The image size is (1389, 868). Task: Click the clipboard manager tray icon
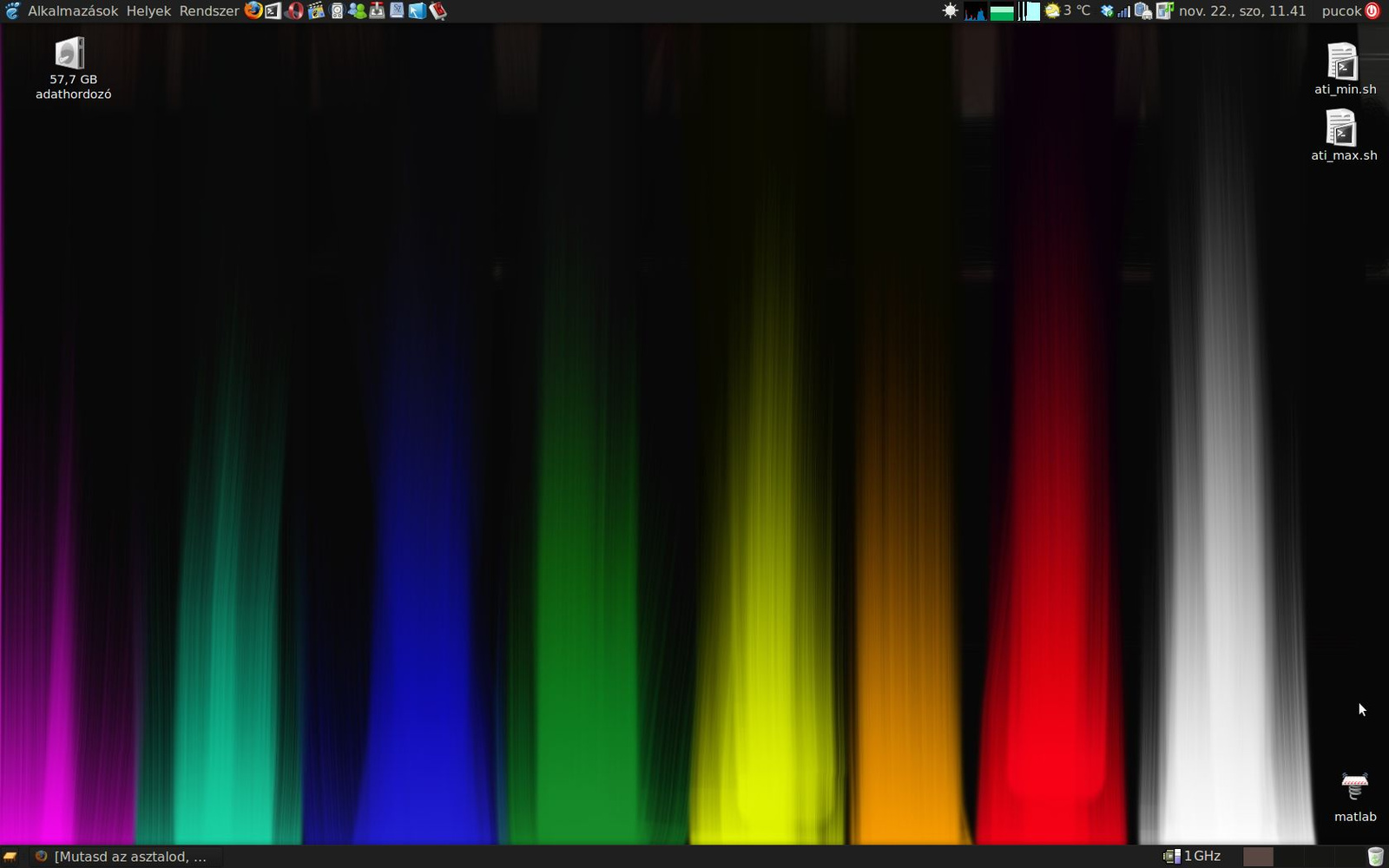pos(1143,11)
